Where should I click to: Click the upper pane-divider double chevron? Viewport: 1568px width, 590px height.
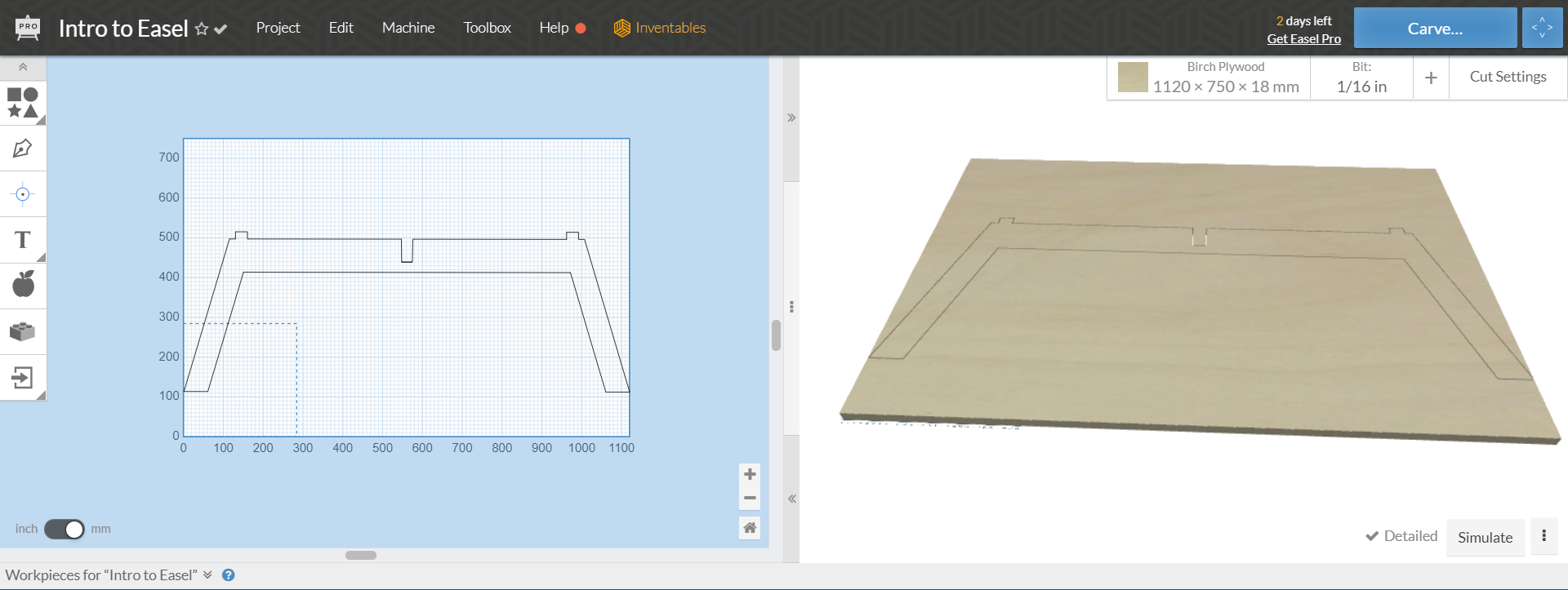(x=791, y=118)
